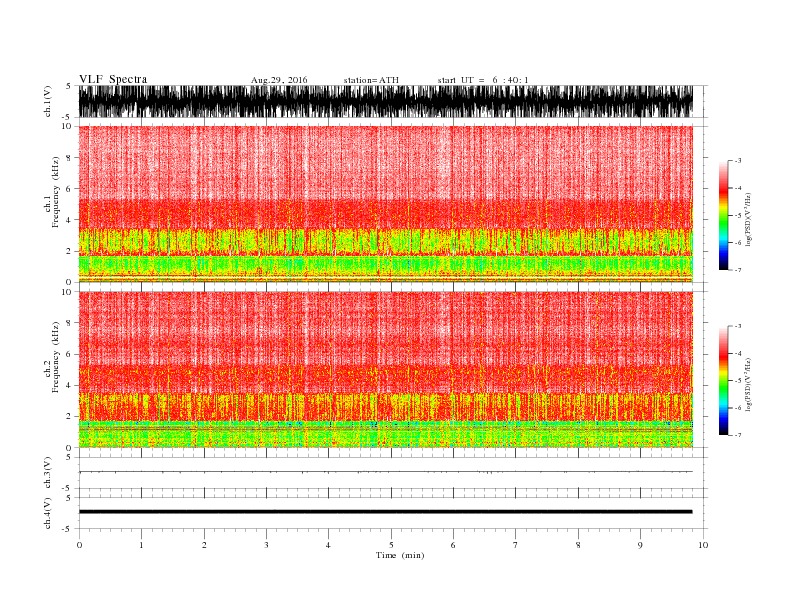Click the ch.4(V) thick trace line
This screenshot has height=612, width=792.
(386, 512)
